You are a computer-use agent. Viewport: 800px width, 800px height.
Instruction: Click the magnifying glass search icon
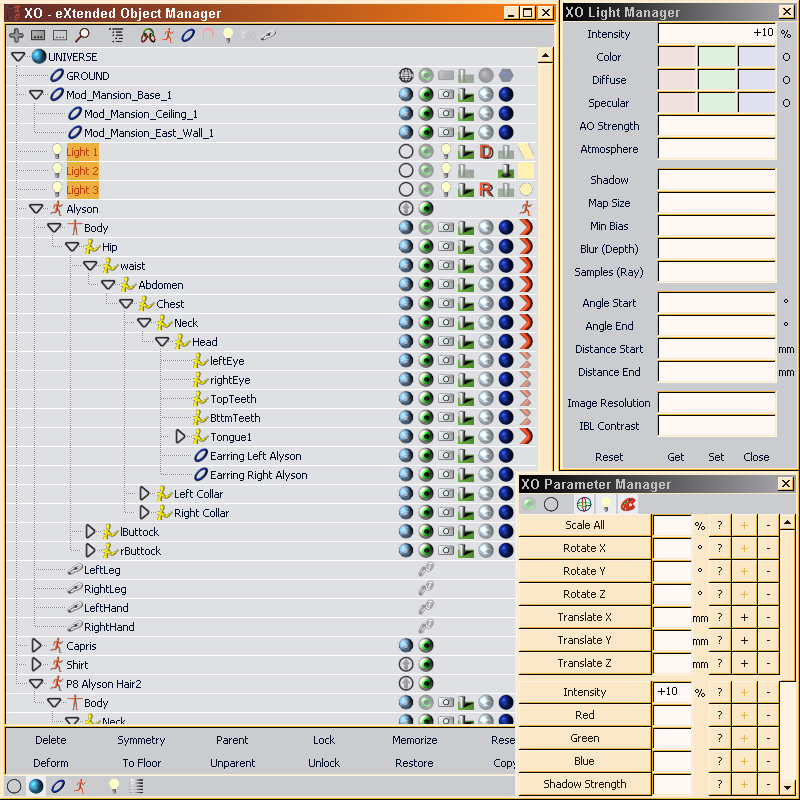point(82,35)
